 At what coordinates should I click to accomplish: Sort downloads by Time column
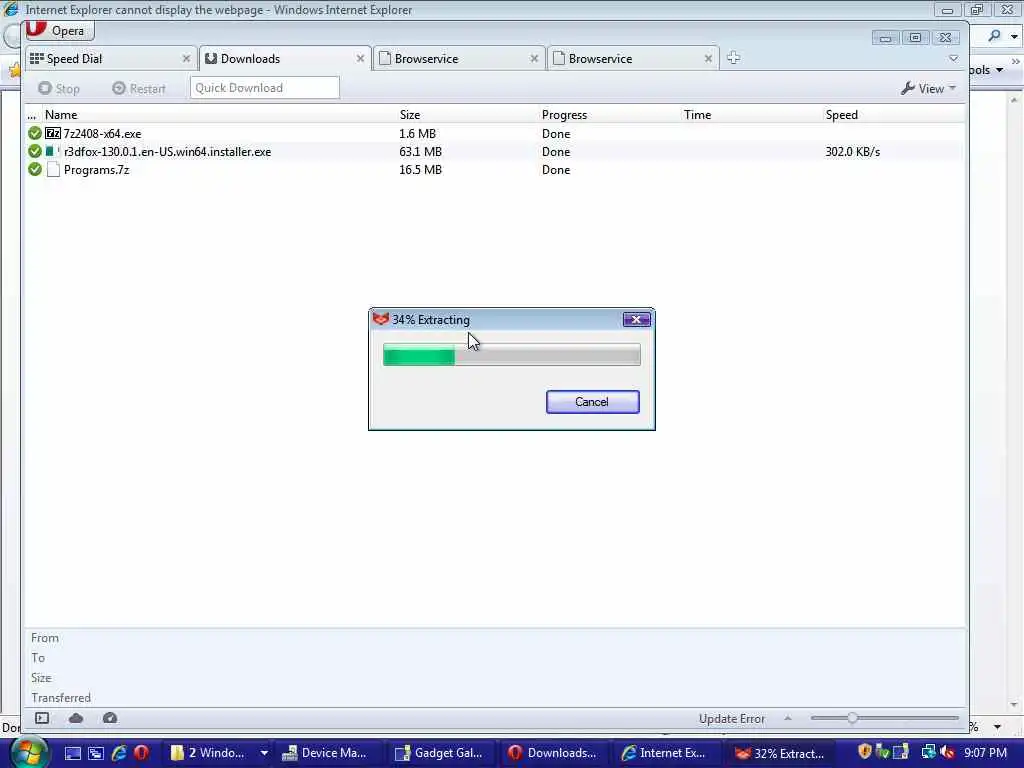(x=697, y=115)
